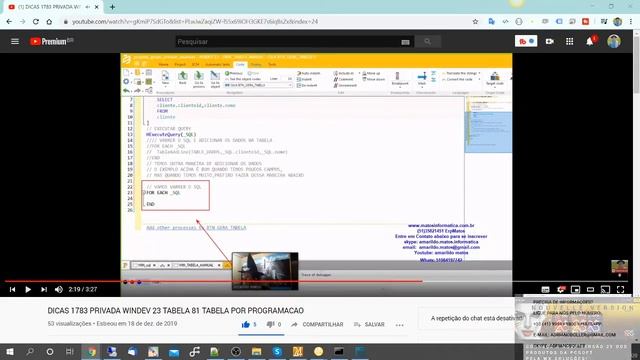Open Task View on the taskbar

70,351
